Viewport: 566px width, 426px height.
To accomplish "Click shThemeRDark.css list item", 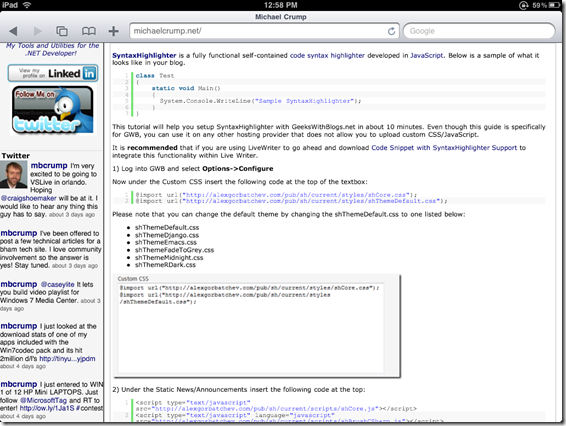I will (x=165, y=265).
